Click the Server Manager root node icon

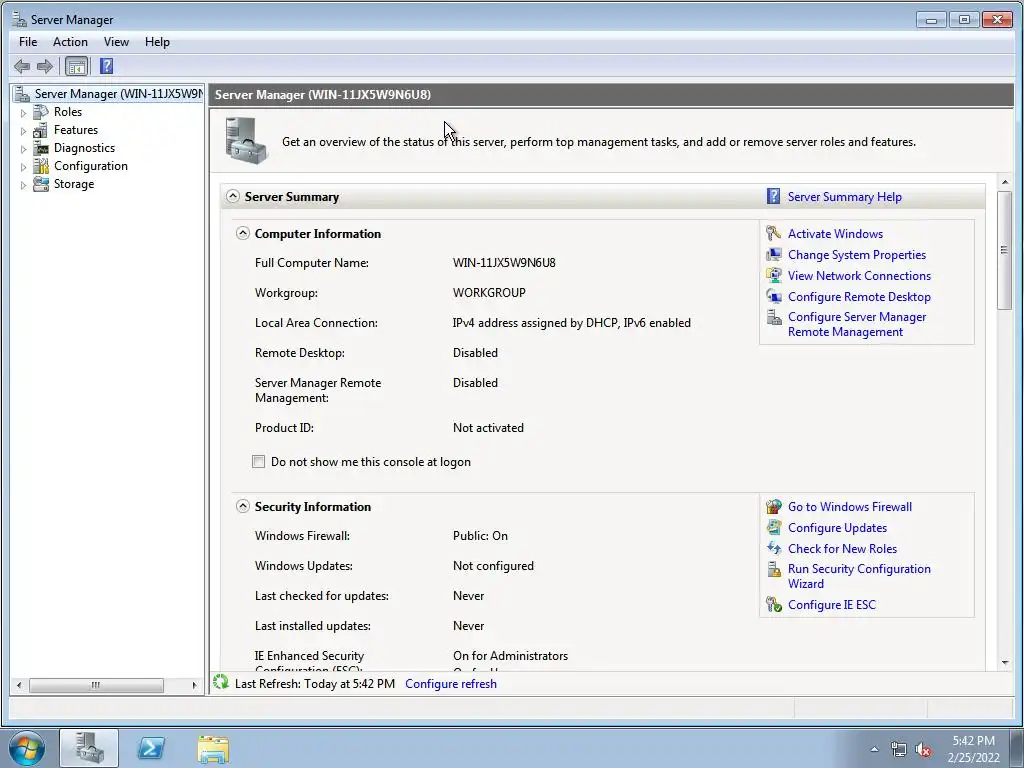[22, 94]
